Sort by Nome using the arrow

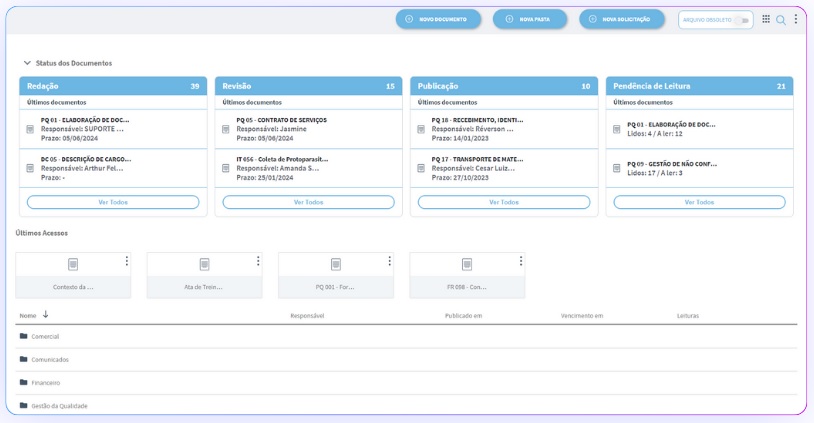pyautogui.click(x=45, y=315)
